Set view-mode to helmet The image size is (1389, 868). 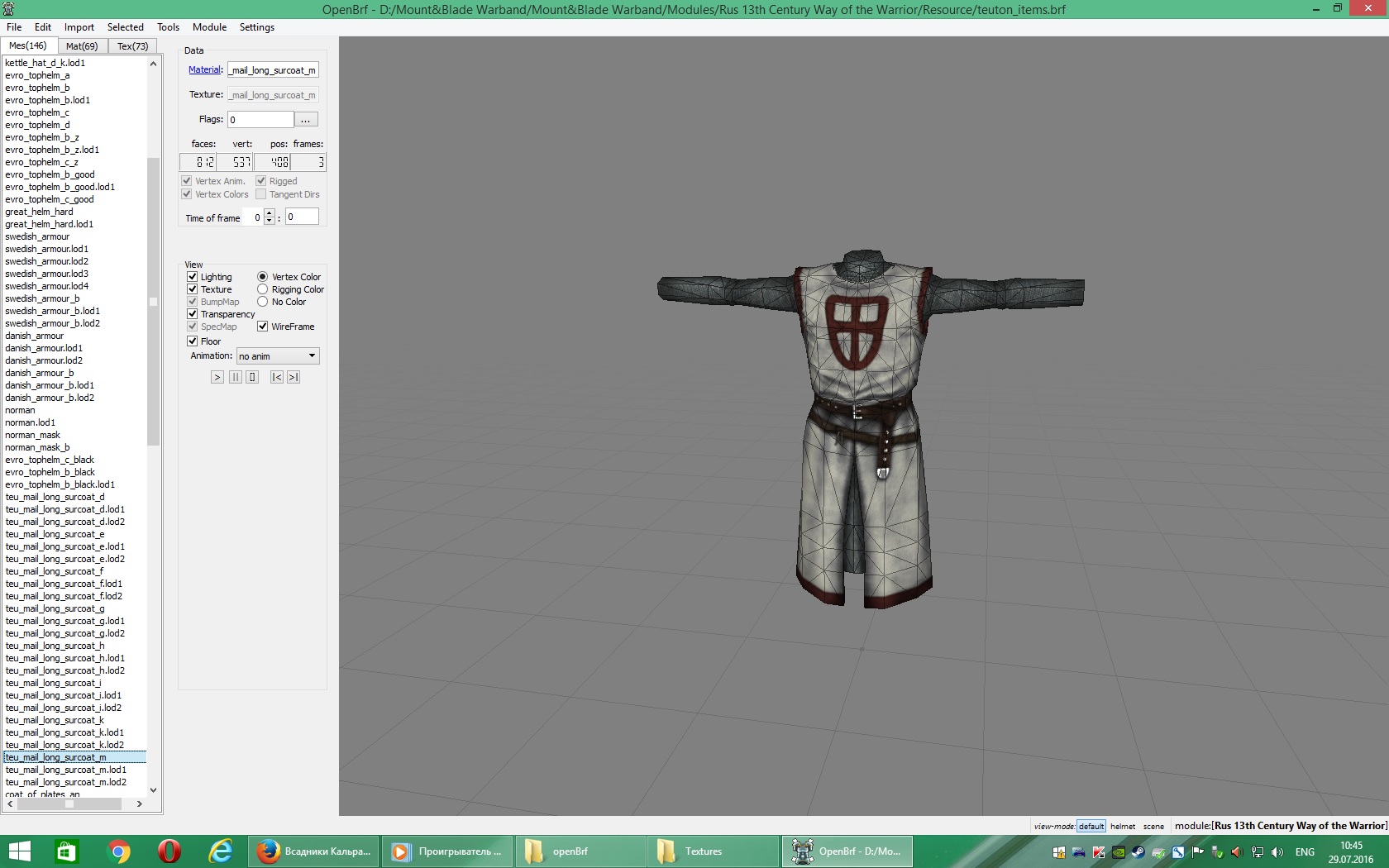[x=1123, y=826]
